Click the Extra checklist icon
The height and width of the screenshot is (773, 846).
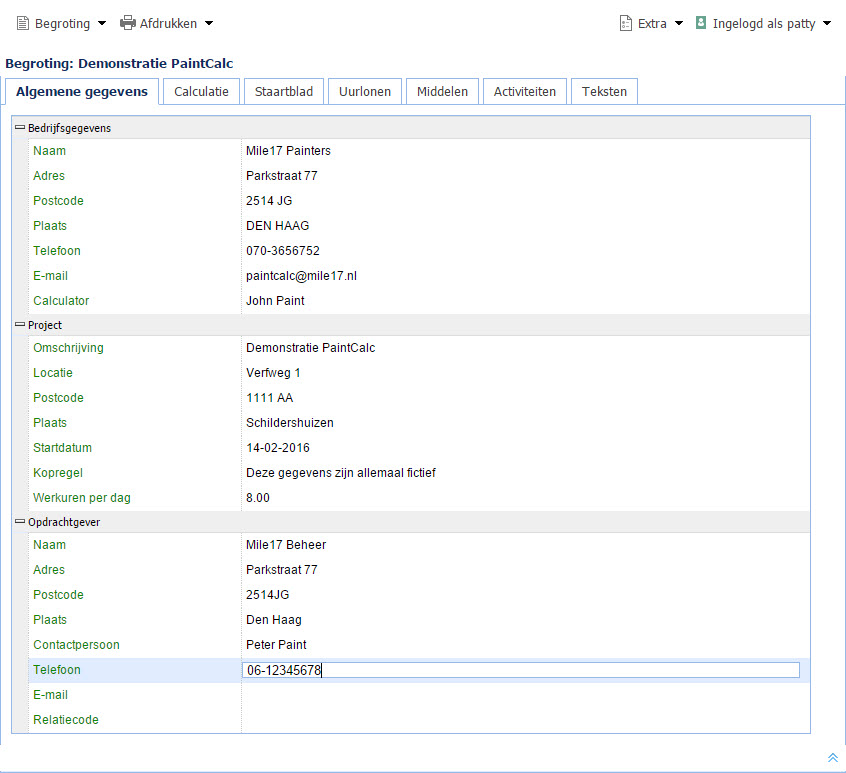[626, 23]
